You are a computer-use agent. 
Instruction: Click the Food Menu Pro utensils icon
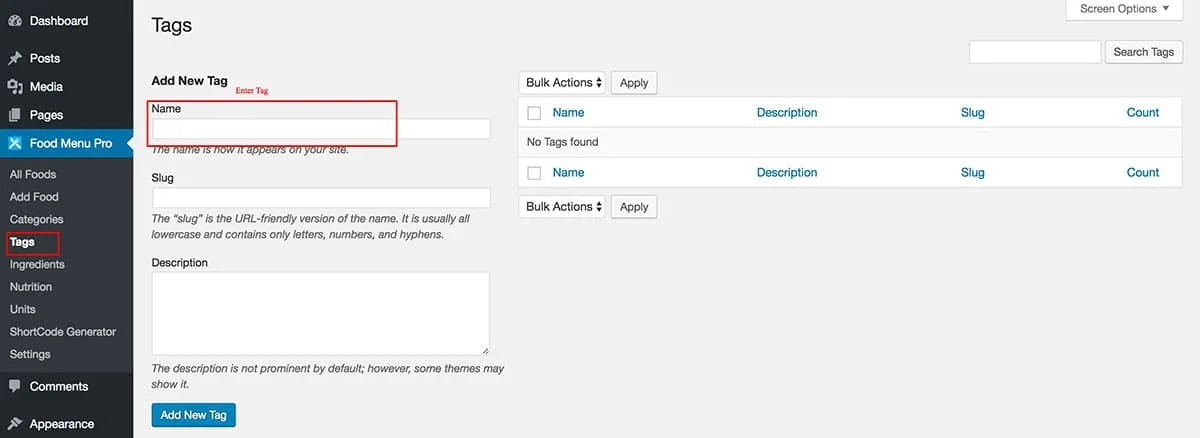[x=15, y=143]
